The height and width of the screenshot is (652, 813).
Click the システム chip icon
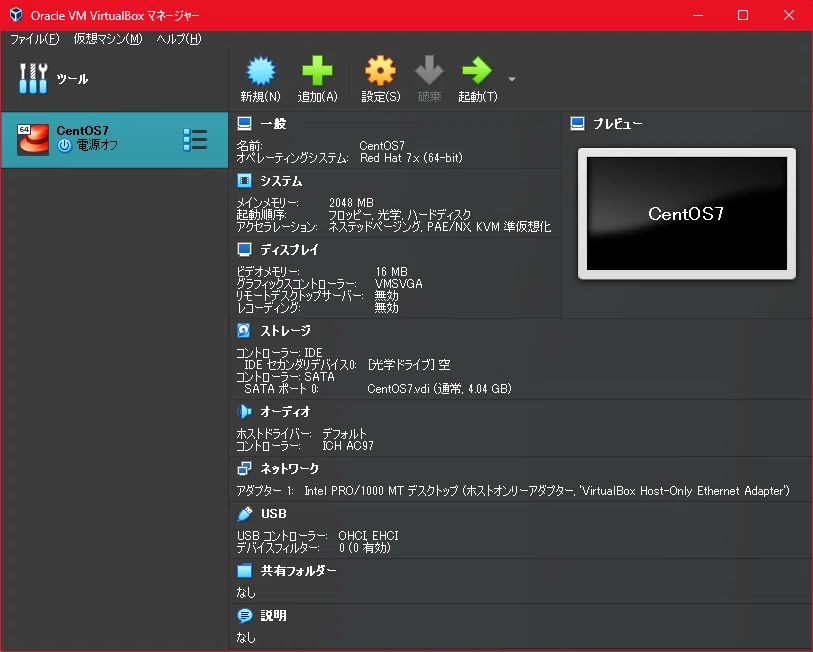coord(244,181)
